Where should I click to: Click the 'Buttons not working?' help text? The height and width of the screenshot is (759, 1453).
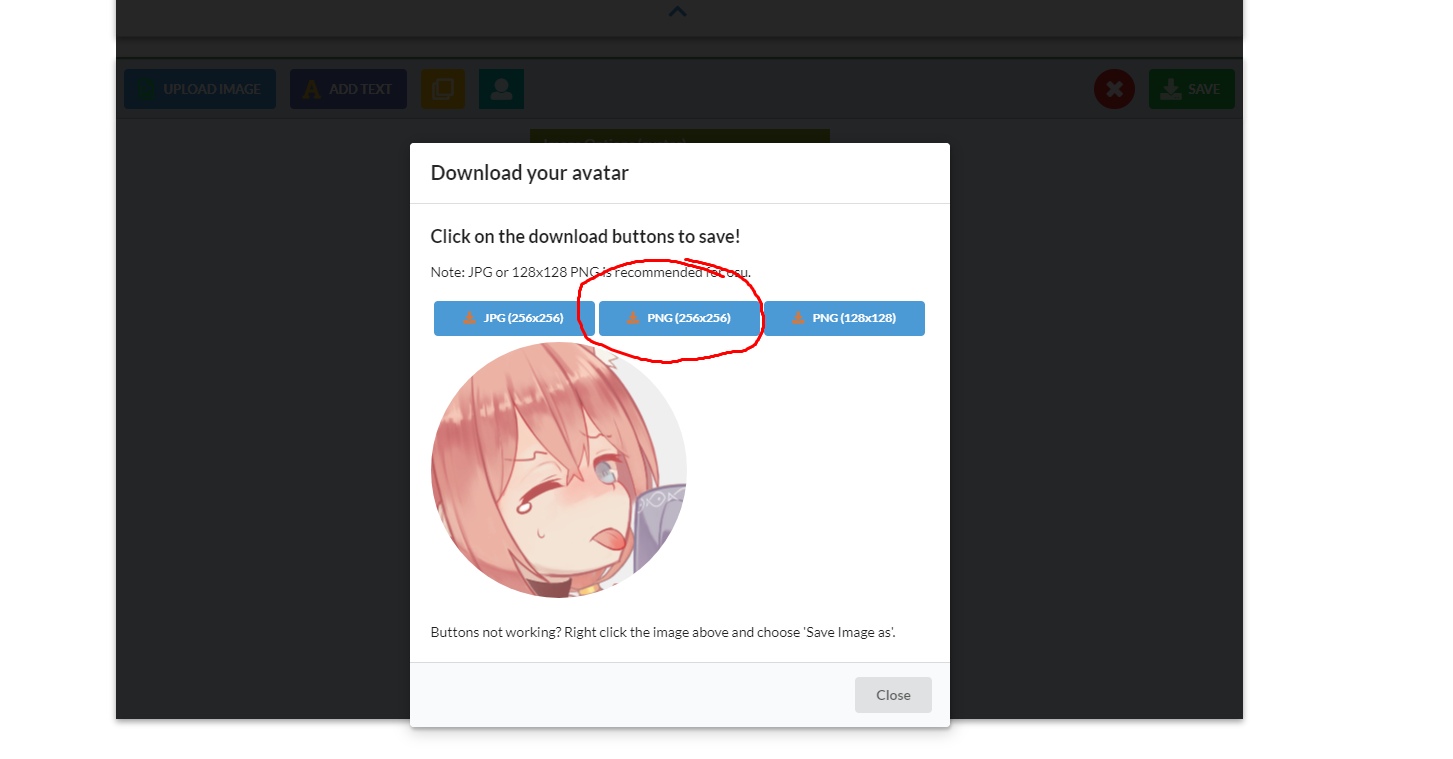tap(663, 632)
